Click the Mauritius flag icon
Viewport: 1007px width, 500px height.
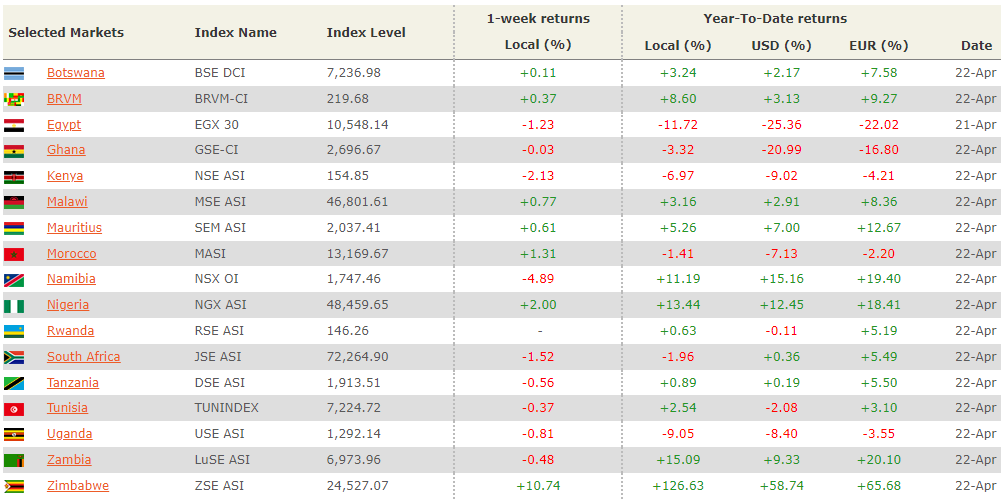tap(14, 228)
